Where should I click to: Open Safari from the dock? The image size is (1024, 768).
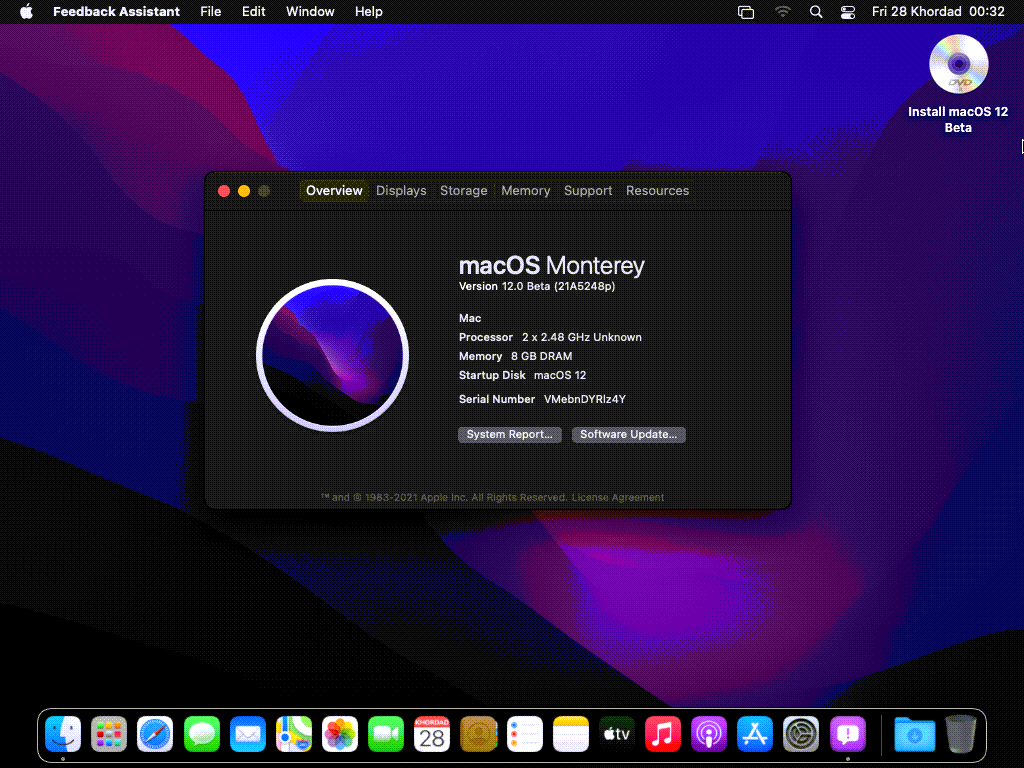[x=155, y=735]
